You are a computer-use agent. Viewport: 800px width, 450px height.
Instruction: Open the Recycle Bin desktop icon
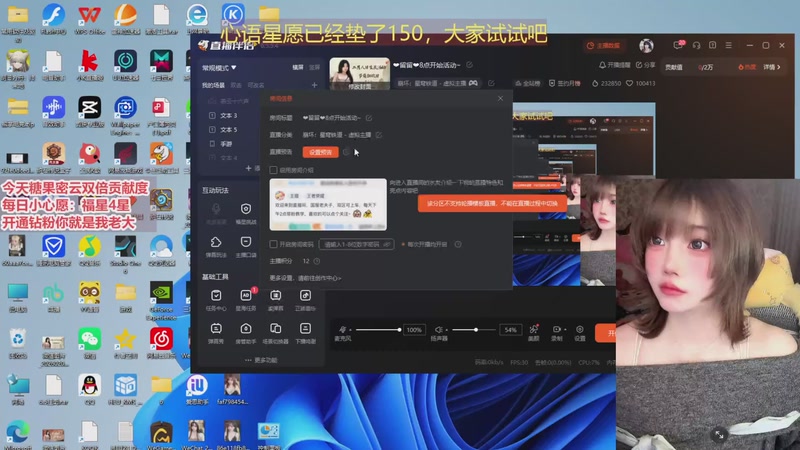tap(18, 343)
